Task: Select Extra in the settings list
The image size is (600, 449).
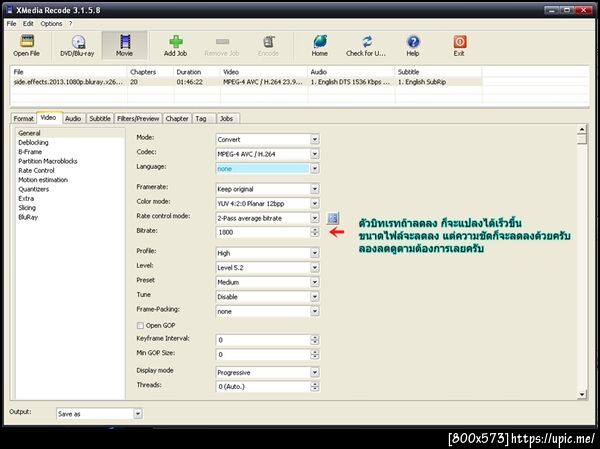Action: coord(26,198)
